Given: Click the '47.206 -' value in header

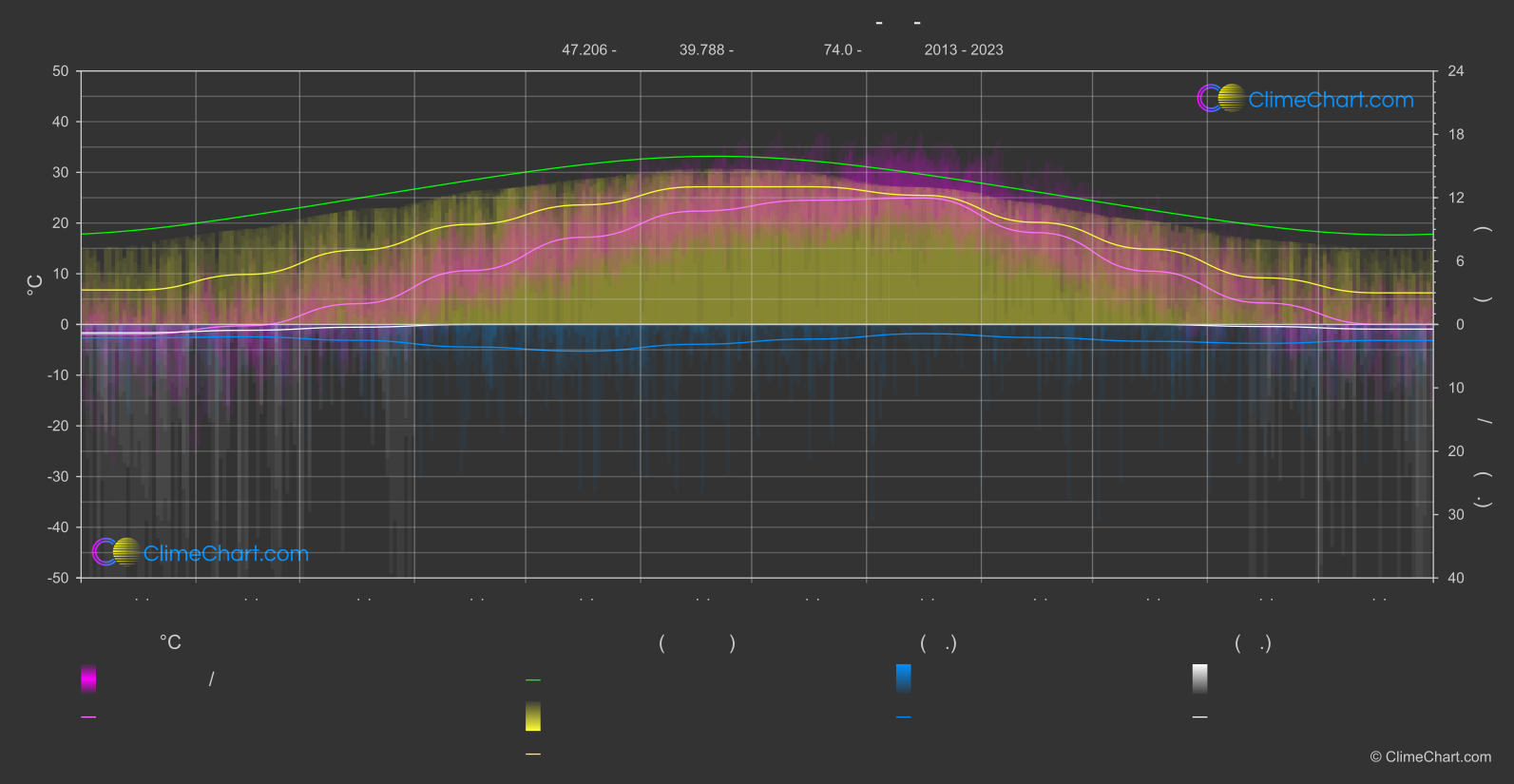Looking at the screenshot, I should pos(589,49).
